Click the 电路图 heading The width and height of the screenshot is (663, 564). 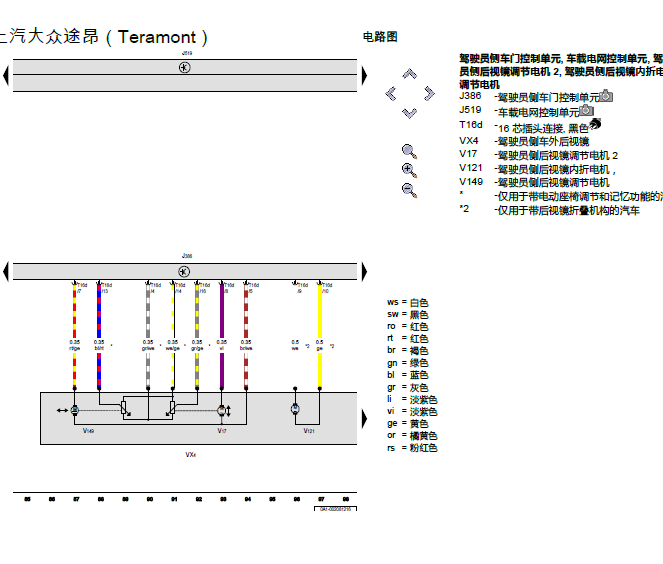click(380, 37)
